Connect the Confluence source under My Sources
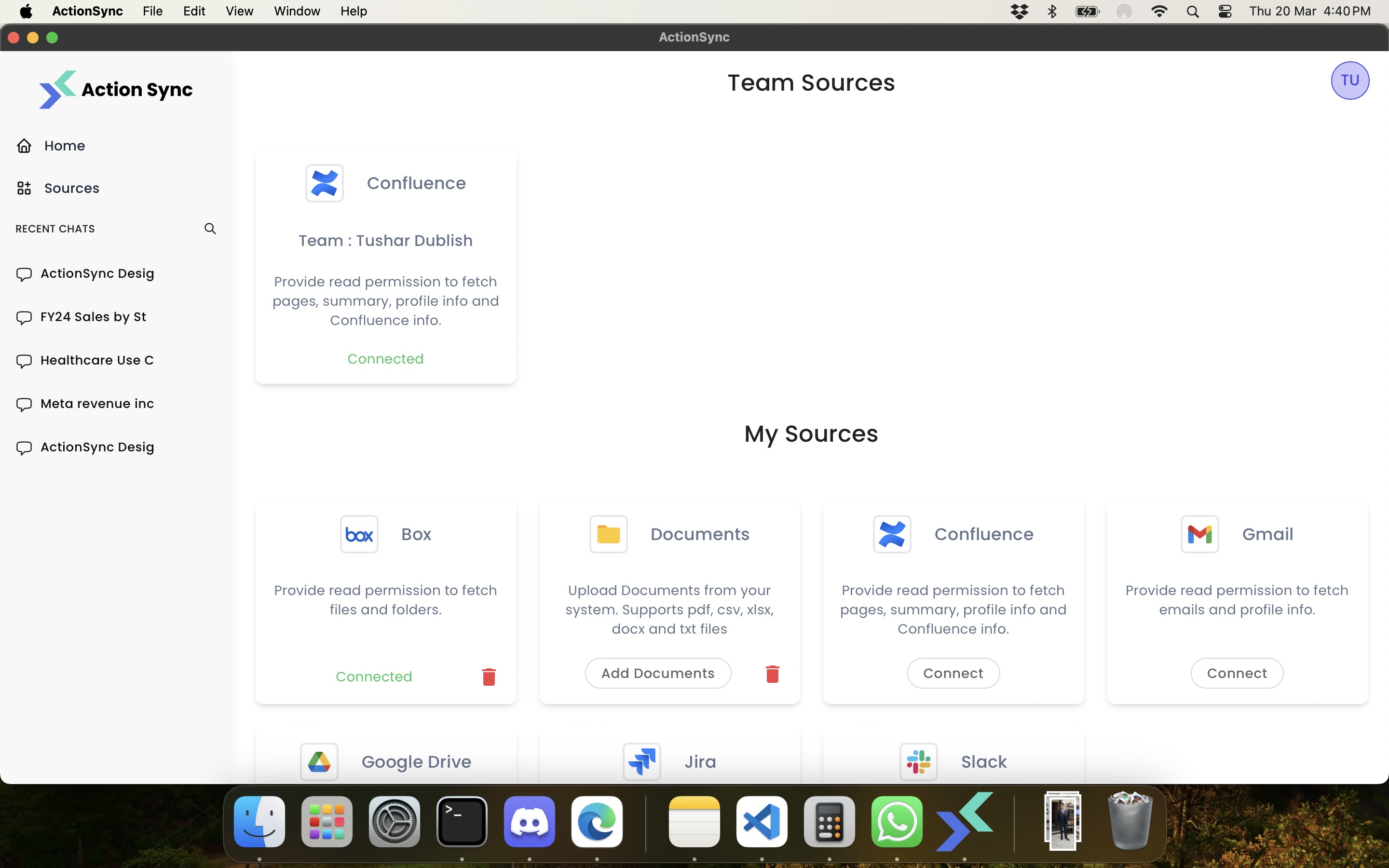The image size is (1389, 868). tap(953, 673)
